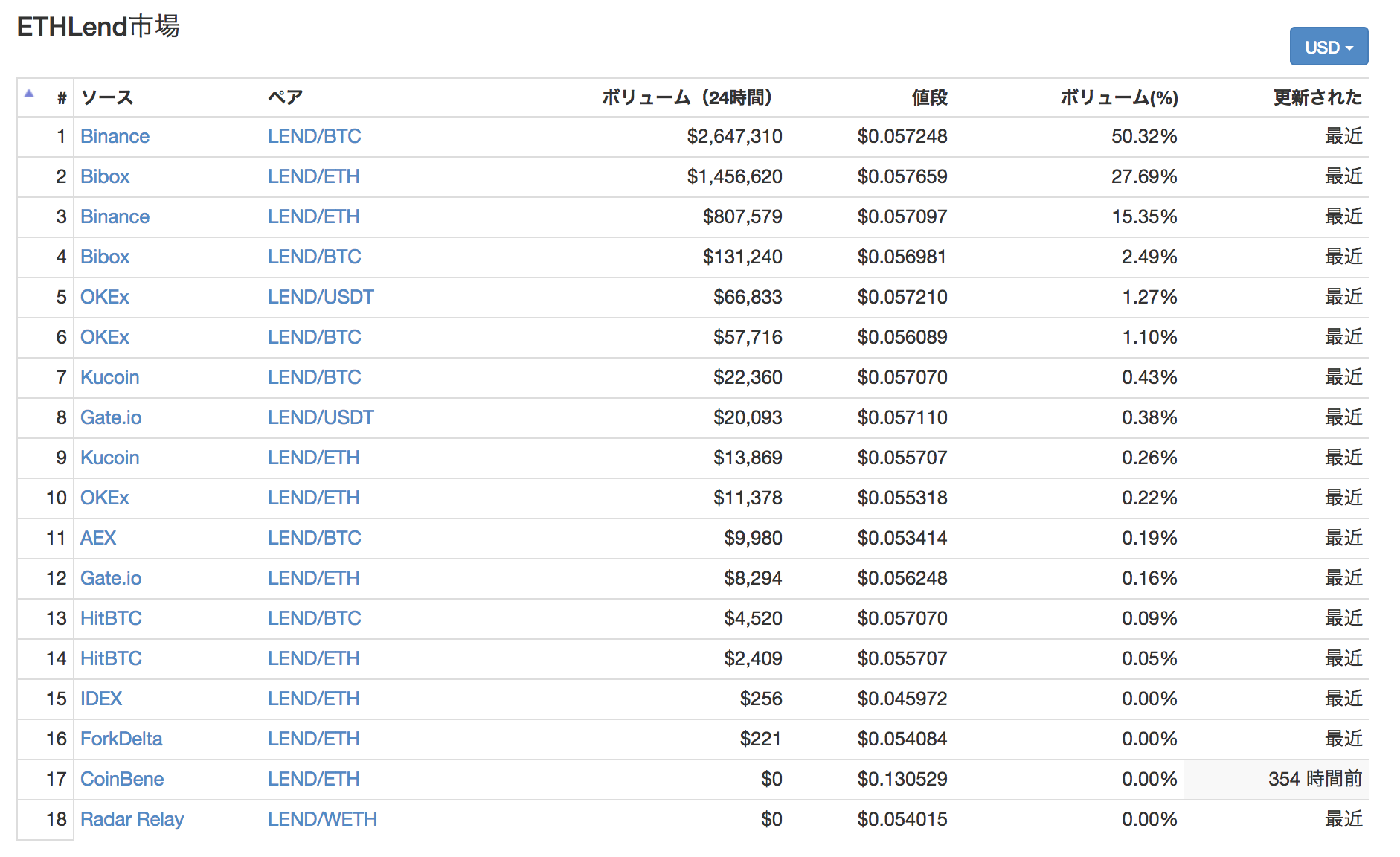The width and height of the screenshot is (1400, 857).
Task: Open HitBTC link in row 13
Action: coord(111,618)
